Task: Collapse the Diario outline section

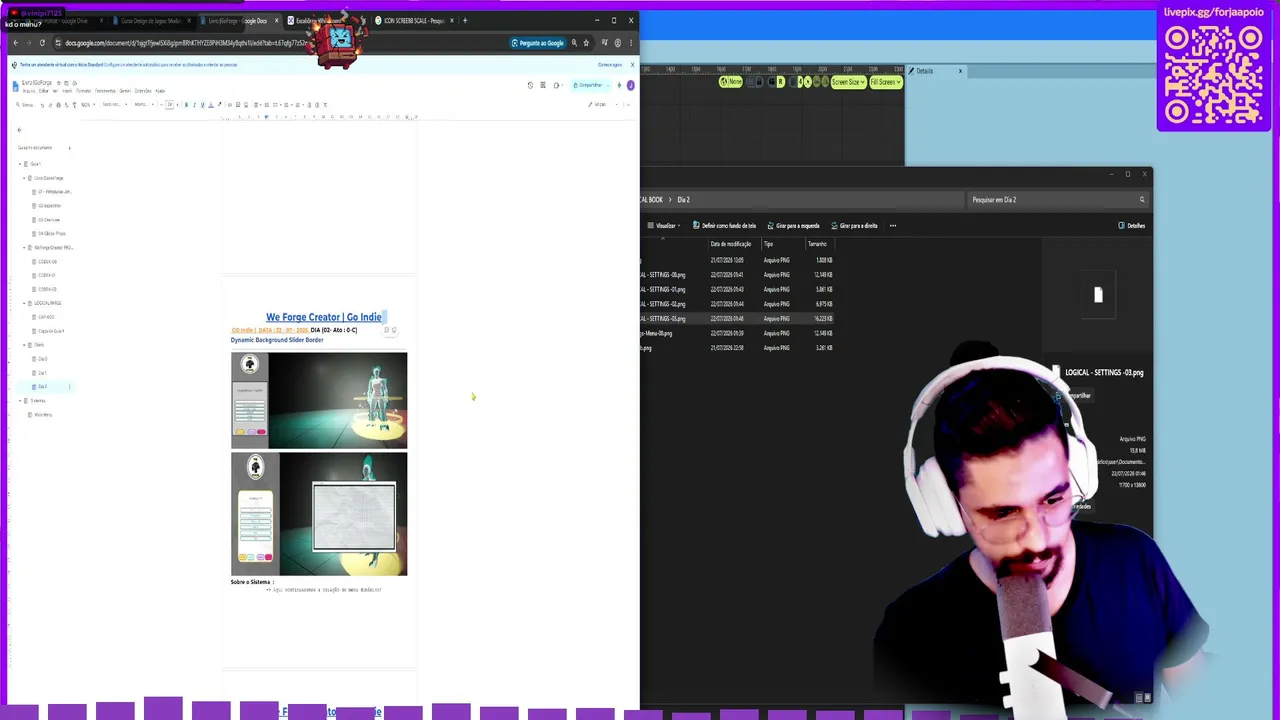Action: [24, 345]
